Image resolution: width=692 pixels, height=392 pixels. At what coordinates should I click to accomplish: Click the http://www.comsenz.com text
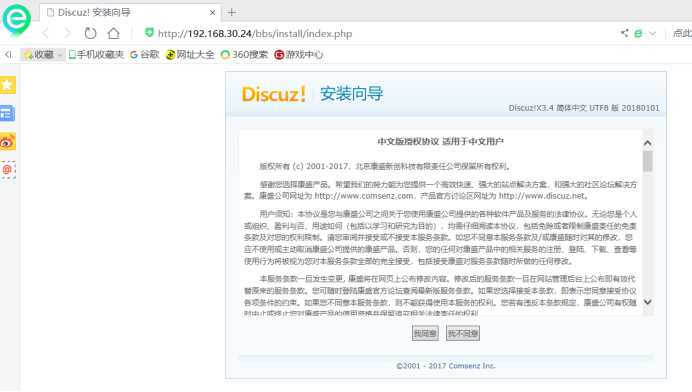click(x=364, y=196)
